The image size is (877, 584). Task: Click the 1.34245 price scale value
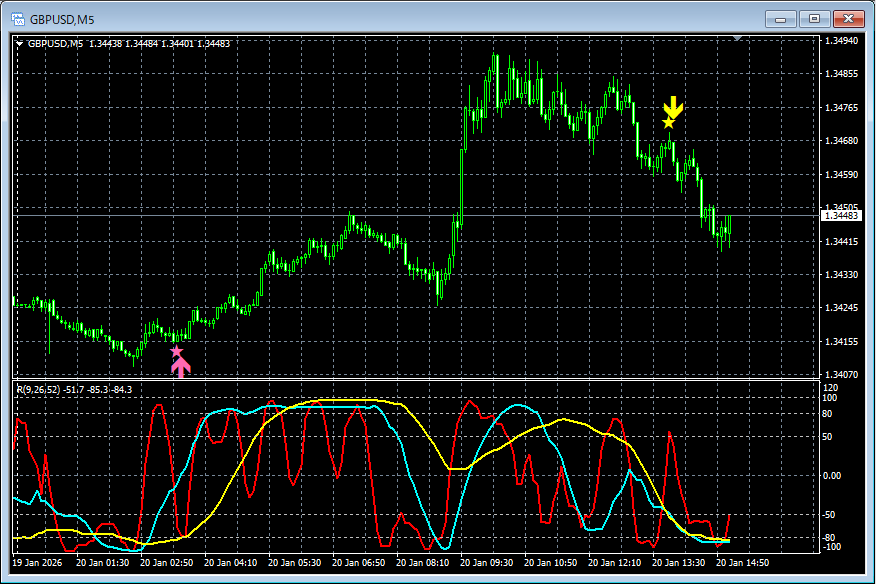click(x=841, y=308)
